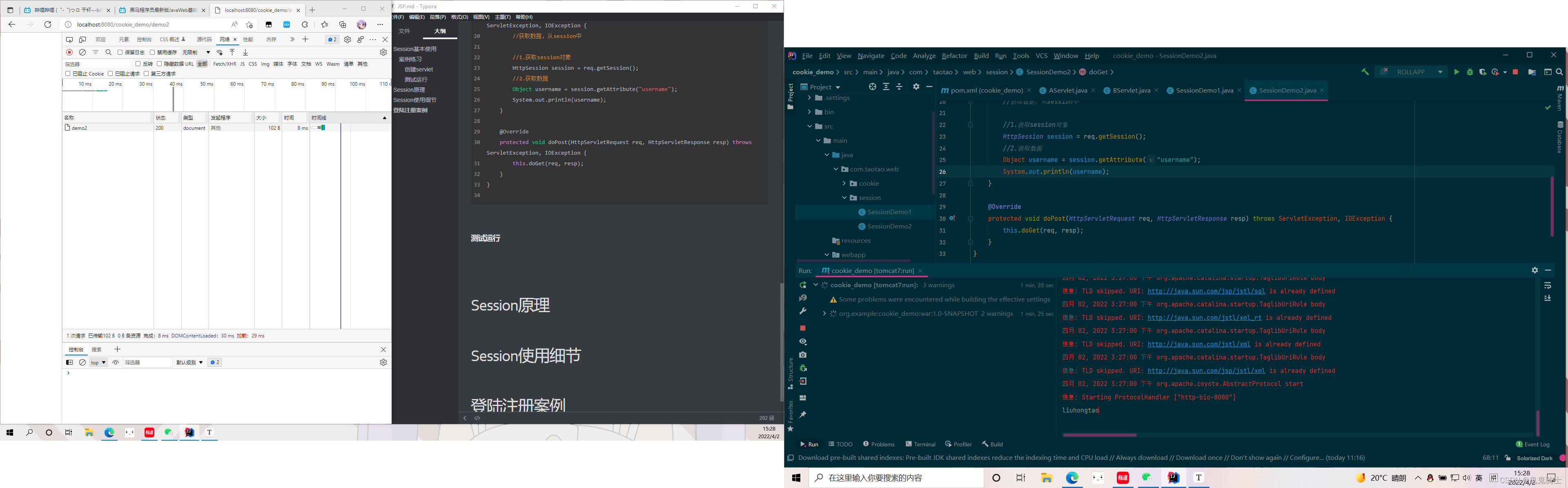Click the network timeline overview red marker
Screen dimensions: 1568x488
pyautogui.click(x=173, y=99)
